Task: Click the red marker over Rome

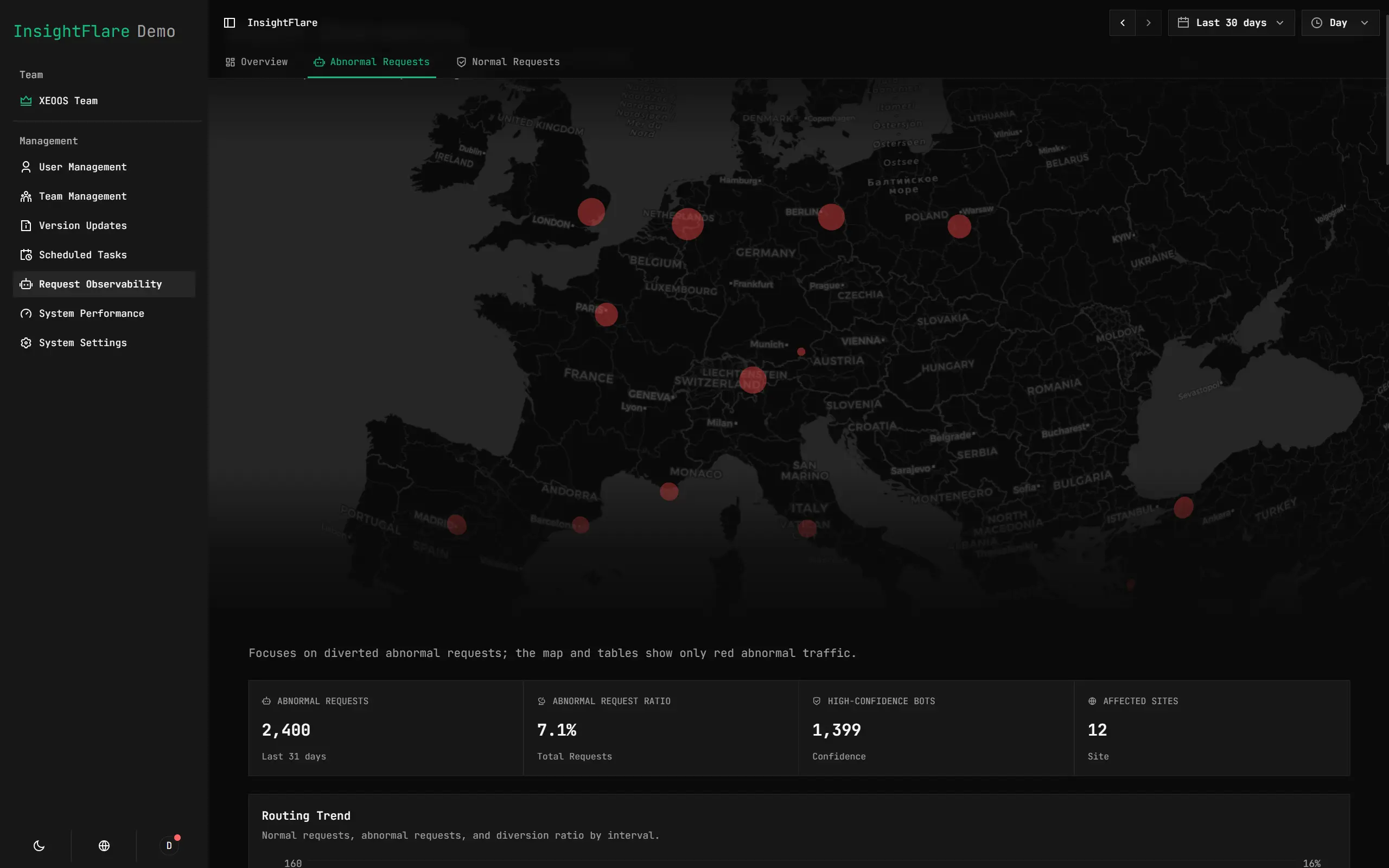Action: [x=807, y=528]
